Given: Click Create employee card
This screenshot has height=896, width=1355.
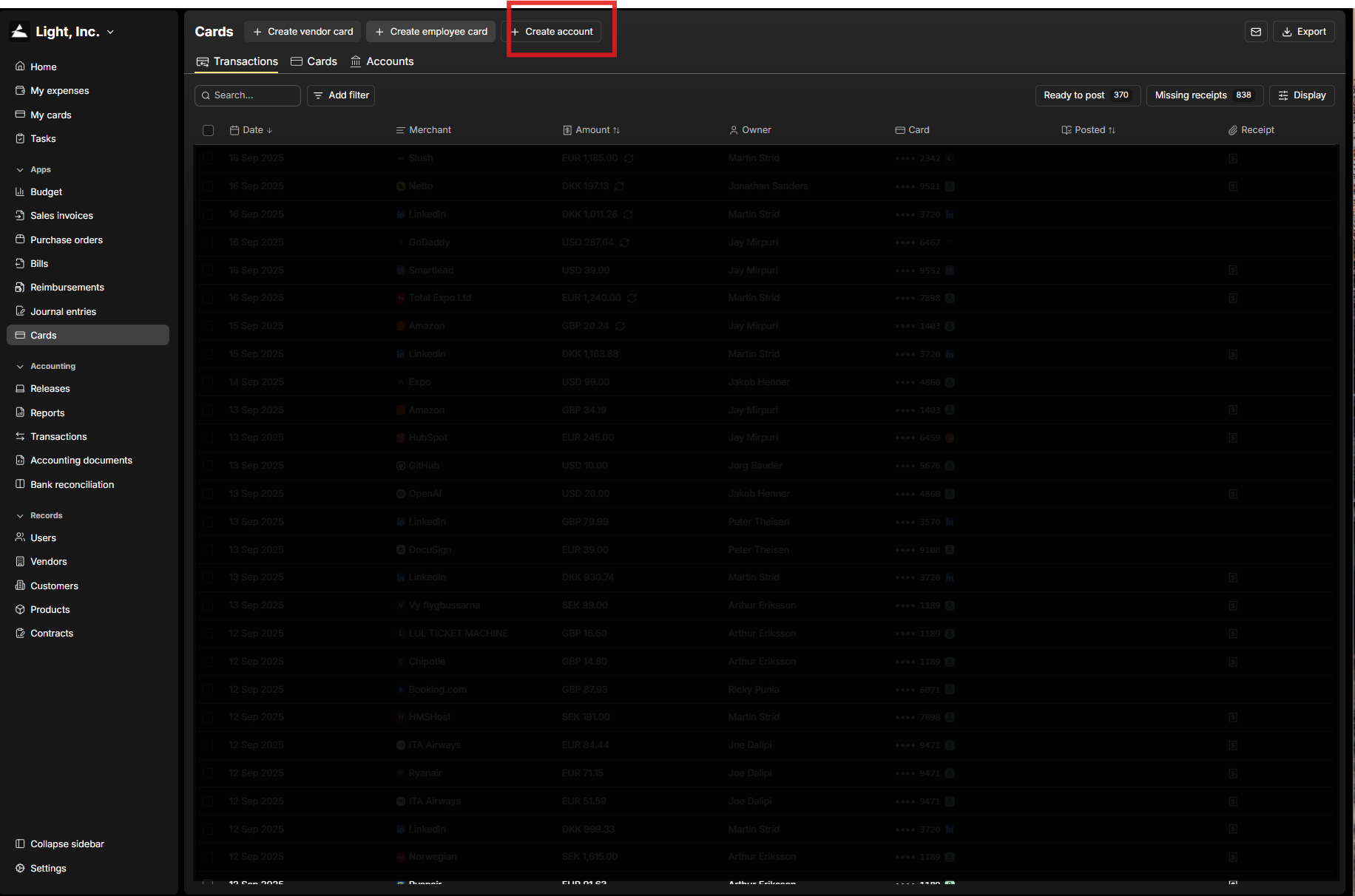Looking at the screenshot, I should tap(430, 32).
